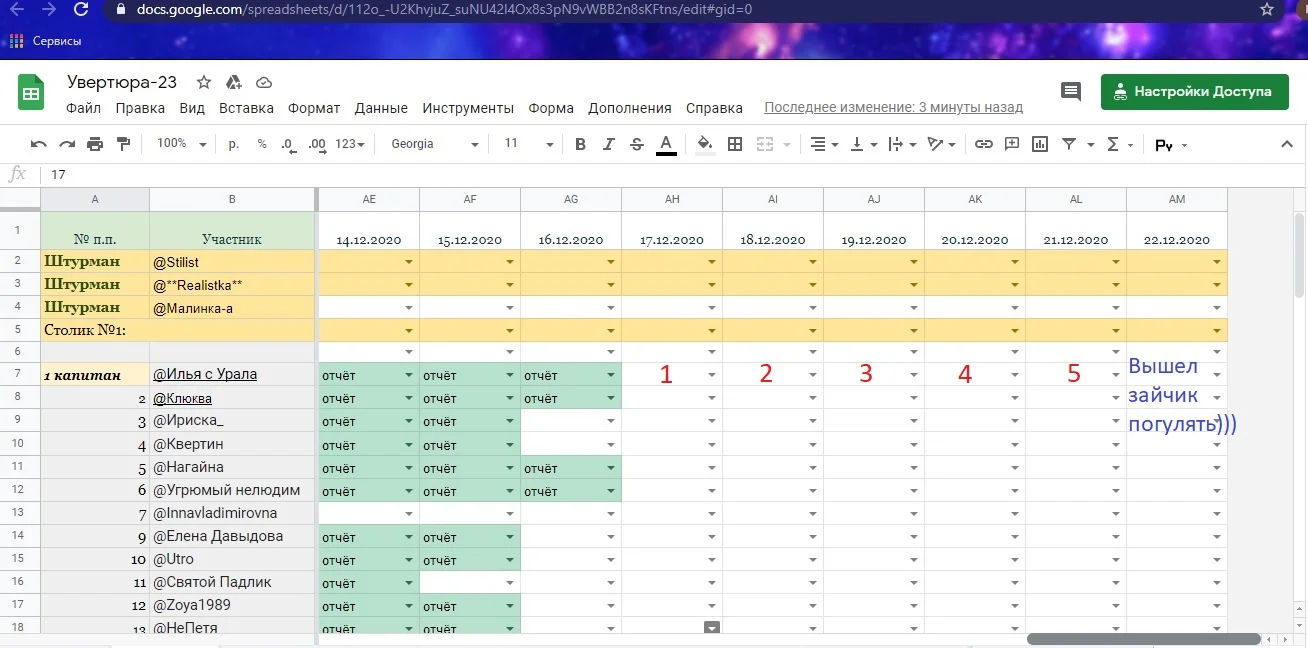Open the text color picker
This screenshot has width=1308, height=648.
(666, 143)
